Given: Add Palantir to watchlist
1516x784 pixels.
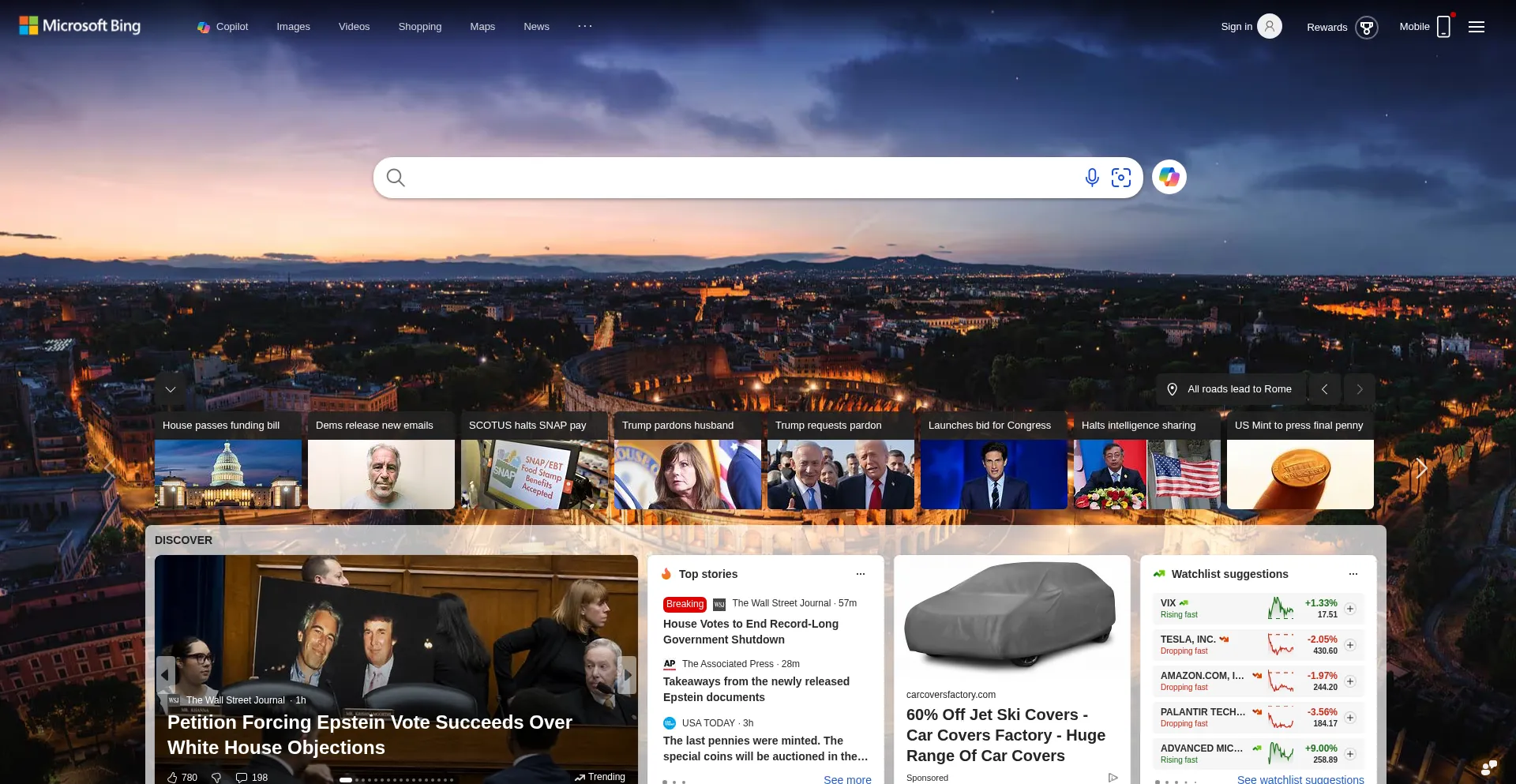Looking at the screenshot, I should coord(1350,718).
